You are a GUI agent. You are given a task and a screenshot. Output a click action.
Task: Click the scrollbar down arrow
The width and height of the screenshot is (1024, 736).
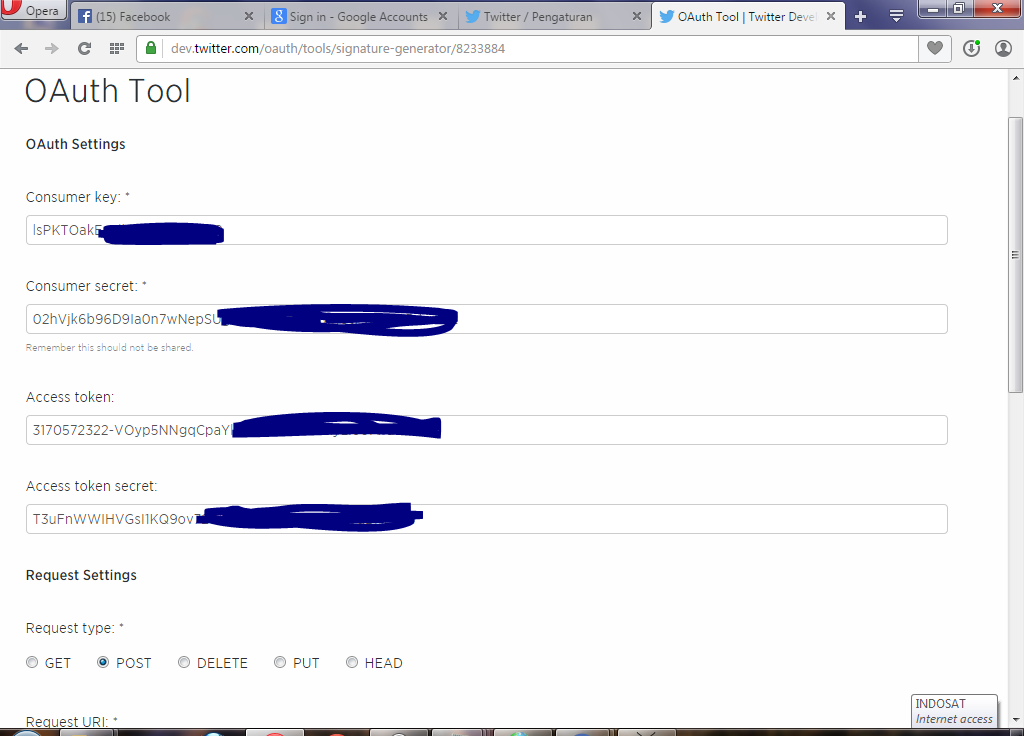1016,719
